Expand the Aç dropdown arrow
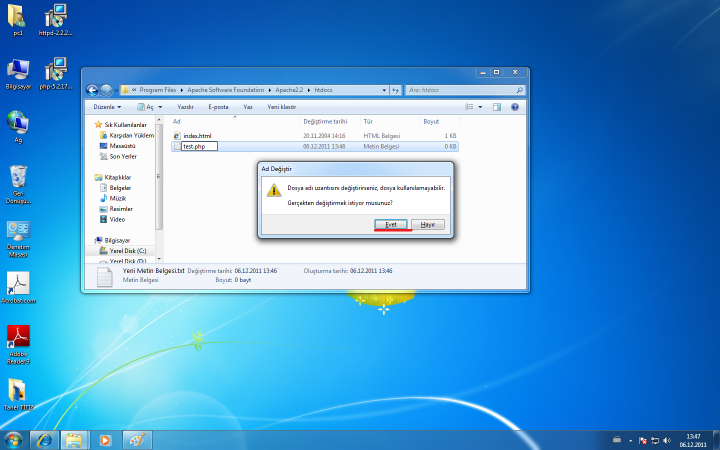 pyautogui.click(x=161, y=106)
